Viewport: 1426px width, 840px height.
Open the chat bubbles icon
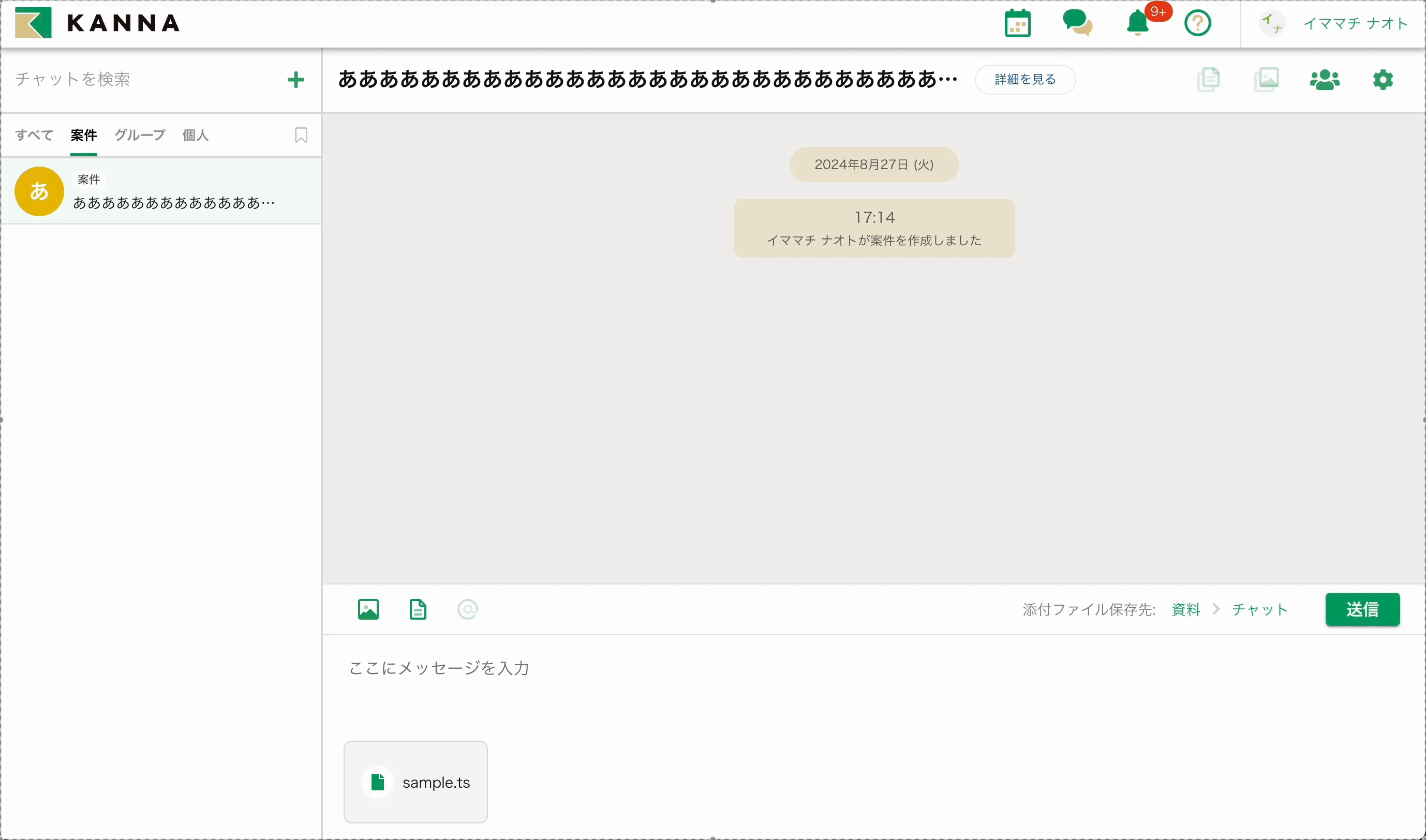click(x=1077, y=24)
